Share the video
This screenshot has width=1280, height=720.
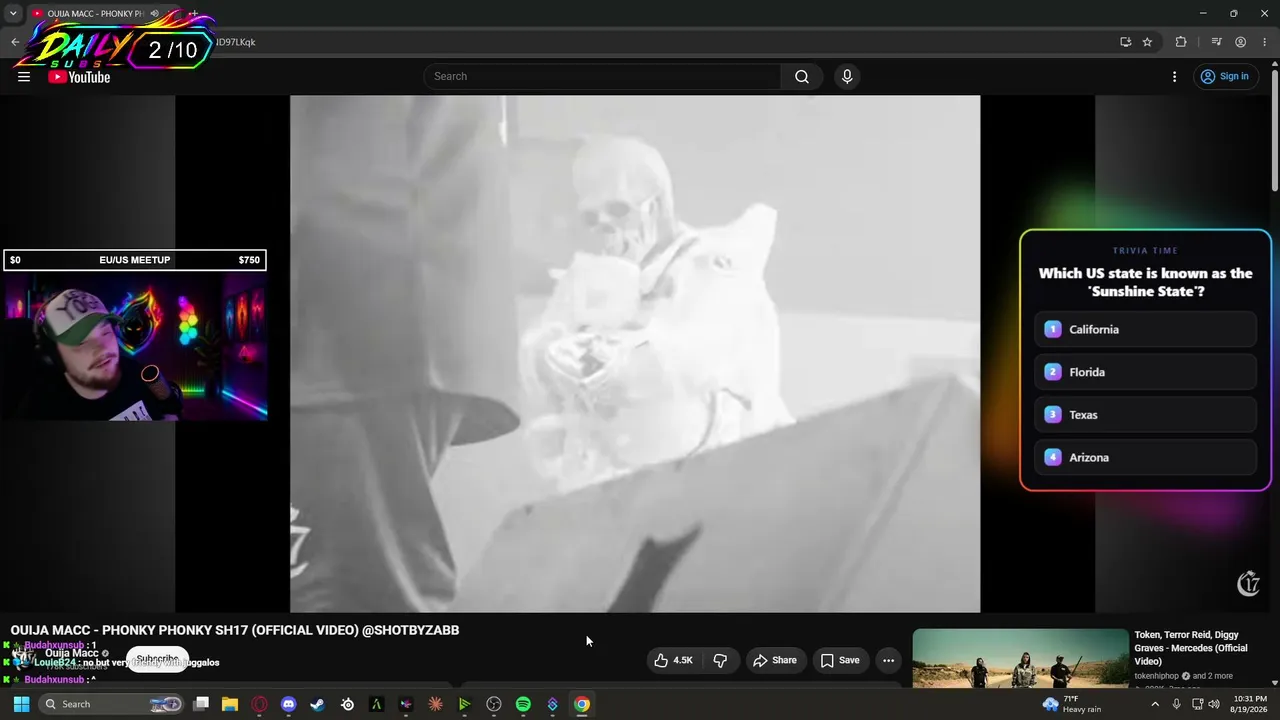[775, 660]
